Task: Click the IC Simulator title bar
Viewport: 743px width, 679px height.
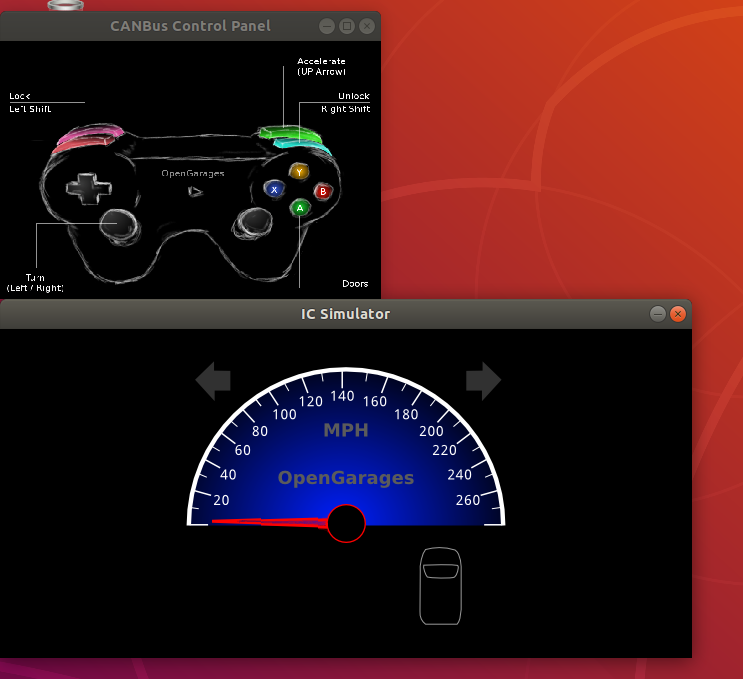Action: pos(345,314)
